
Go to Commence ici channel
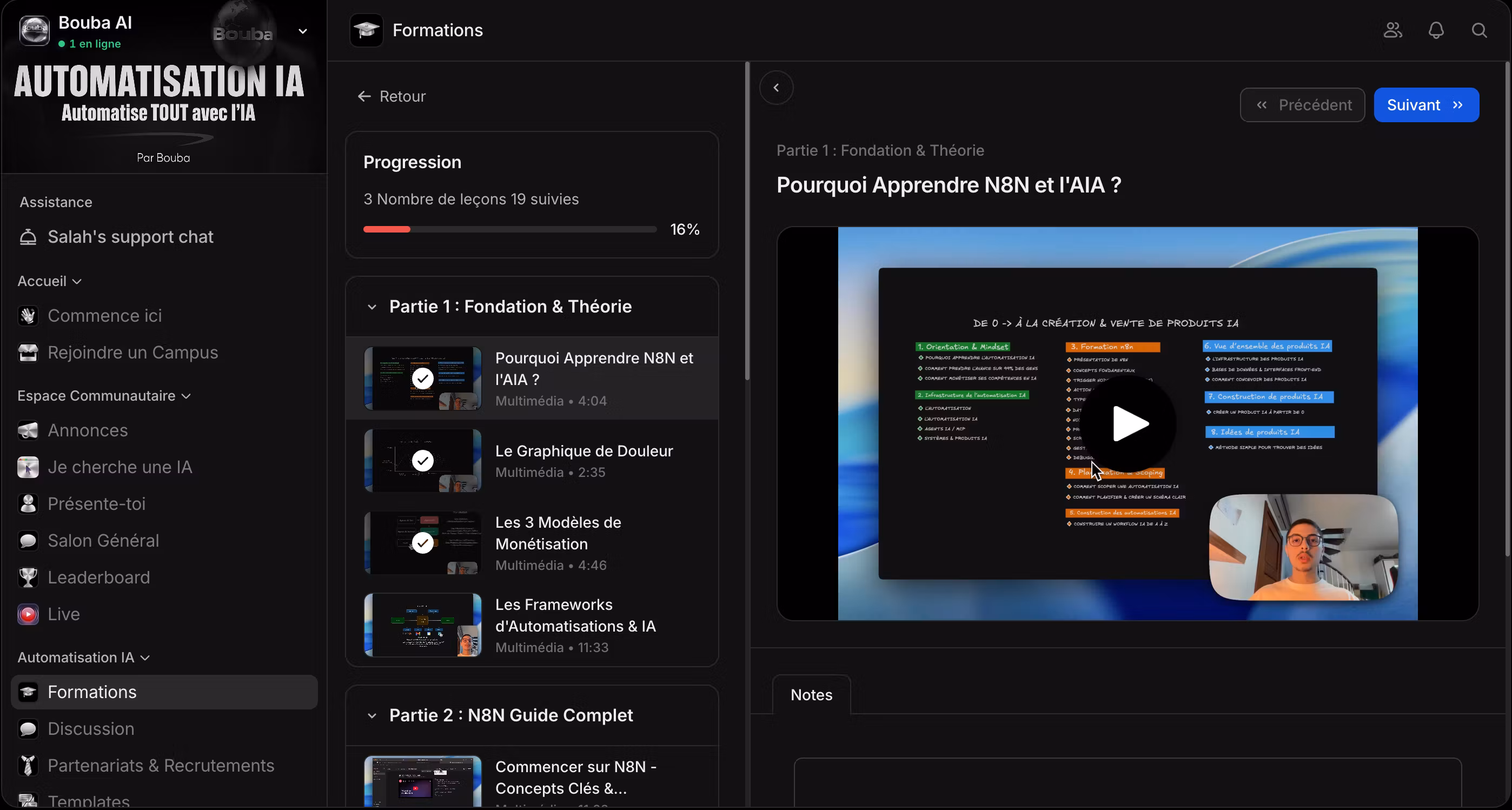pos(164,316)
